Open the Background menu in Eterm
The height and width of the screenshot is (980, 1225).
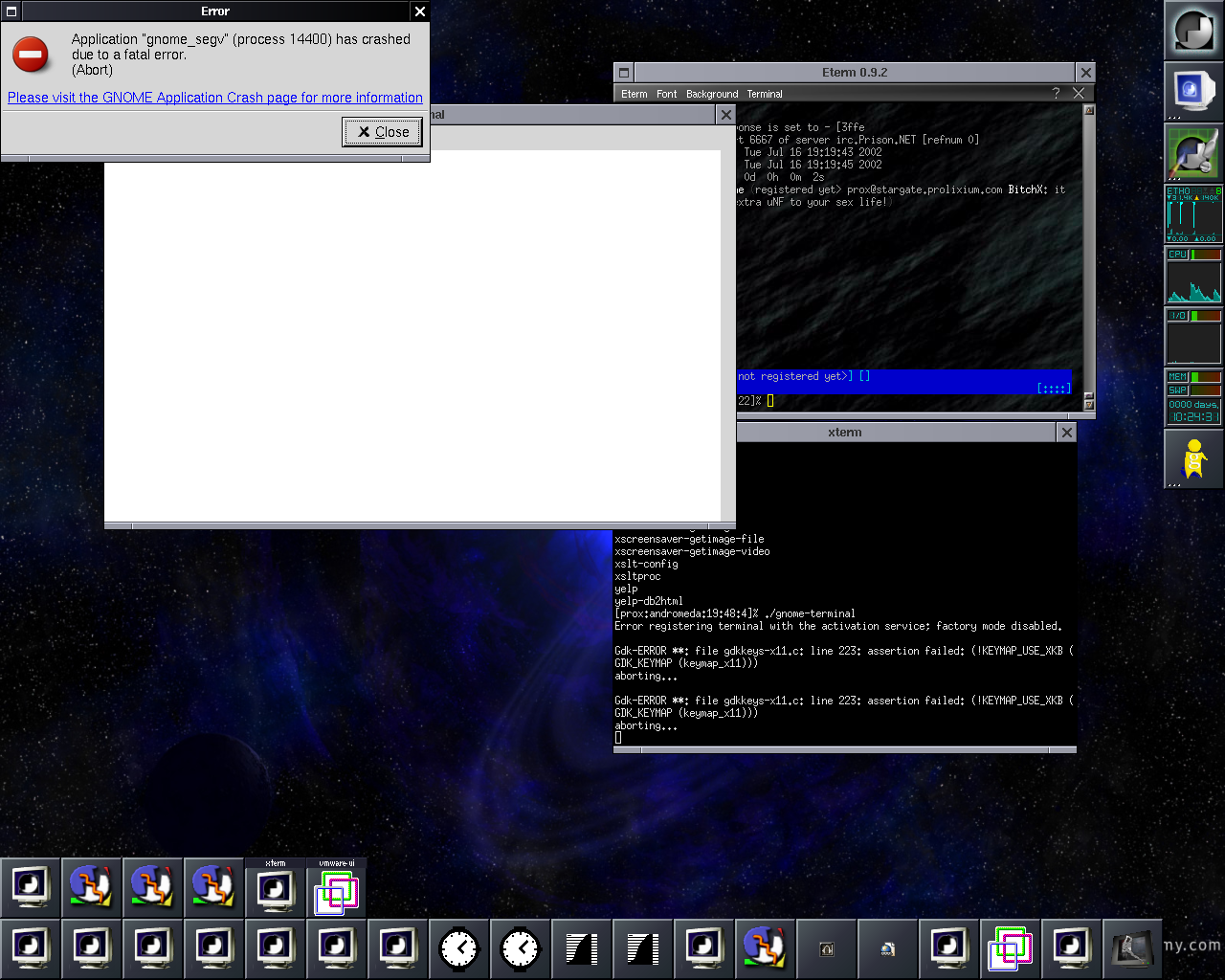(x=712, y=94)
